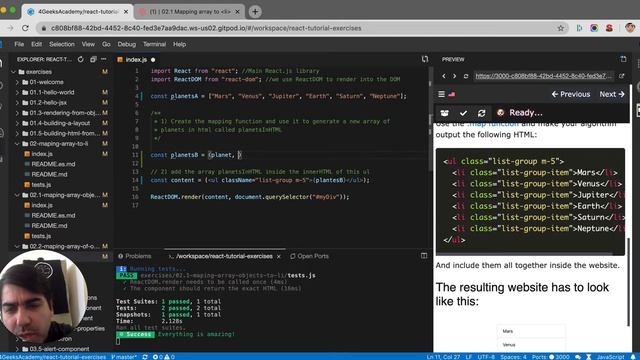Expand the 01-welcome folder
The image size is (640, 360).
[17, 82]
